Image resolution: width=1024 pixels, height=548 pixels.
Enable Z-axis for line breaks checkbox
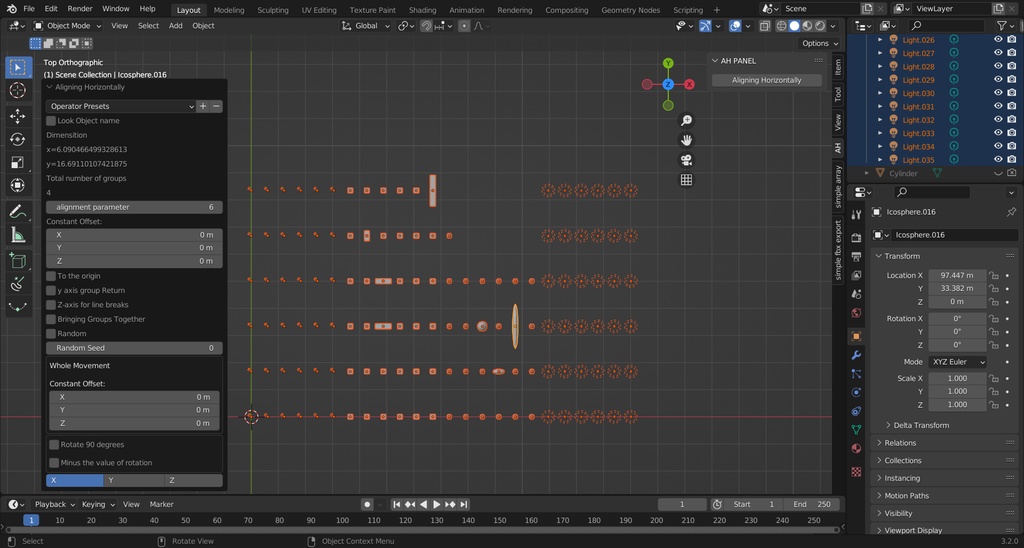pyautogui.click(x=51, y=305)
